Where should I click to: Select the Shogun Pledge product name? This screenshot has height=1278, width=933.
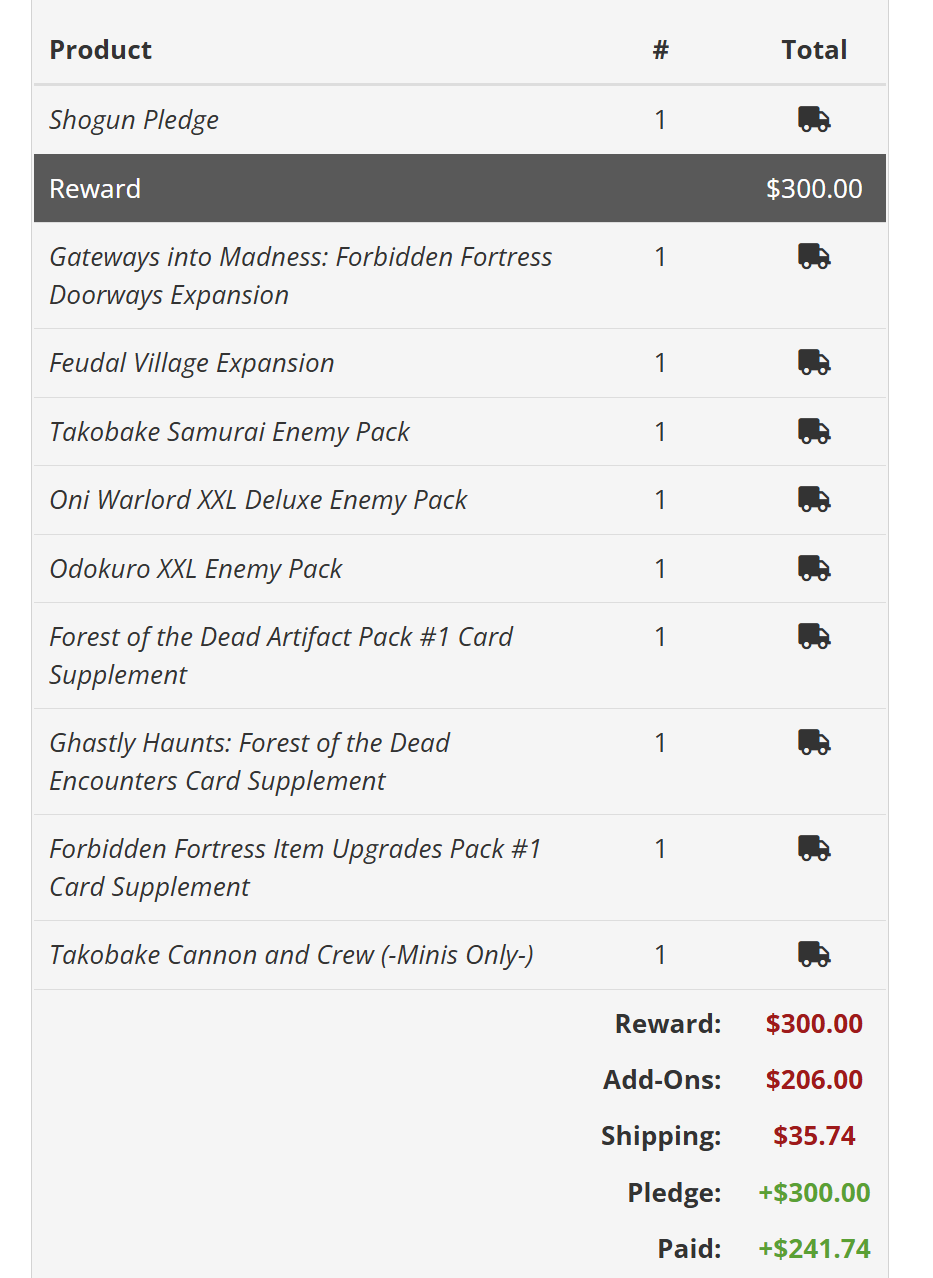(134, 120)
